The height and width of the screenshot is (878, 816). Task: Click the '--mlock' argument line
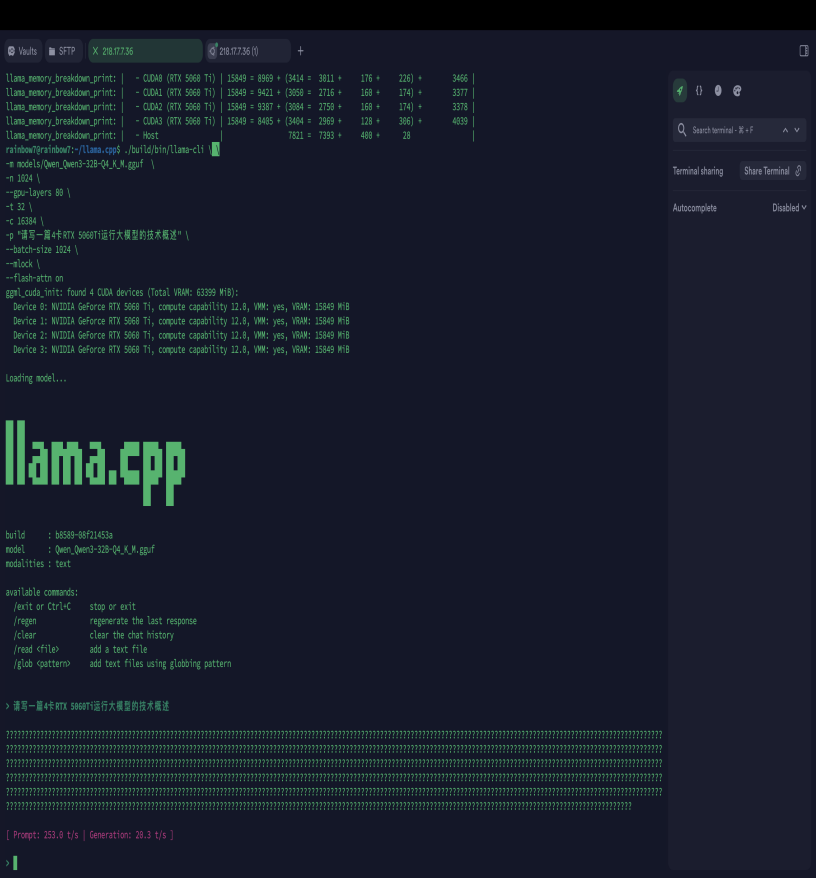tap(23, 264)
